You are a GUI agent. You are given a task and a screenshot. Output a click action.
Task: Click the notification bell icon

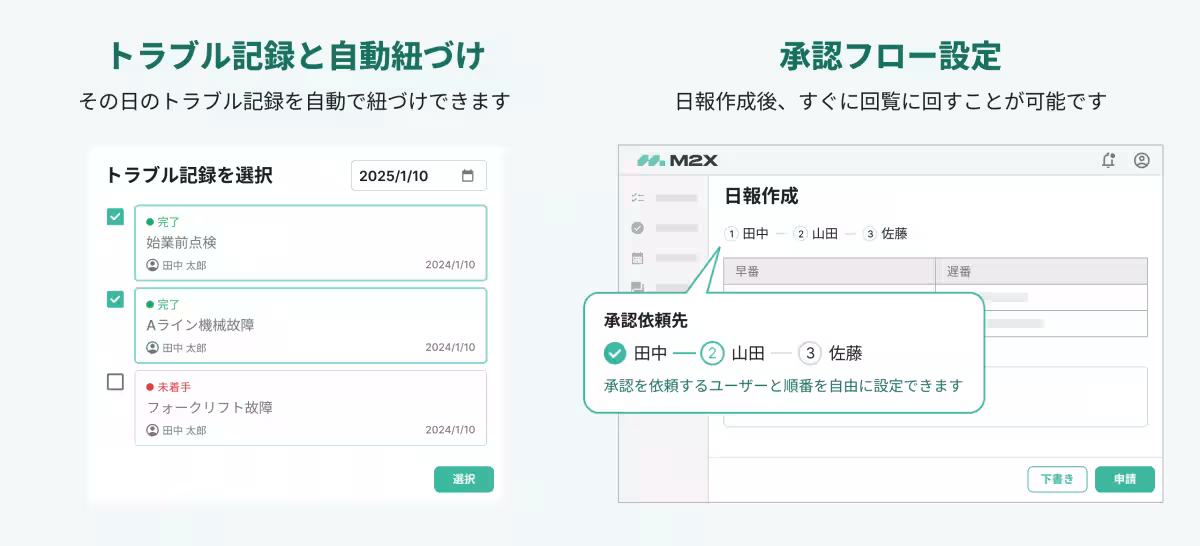[x=1108, y=160]
